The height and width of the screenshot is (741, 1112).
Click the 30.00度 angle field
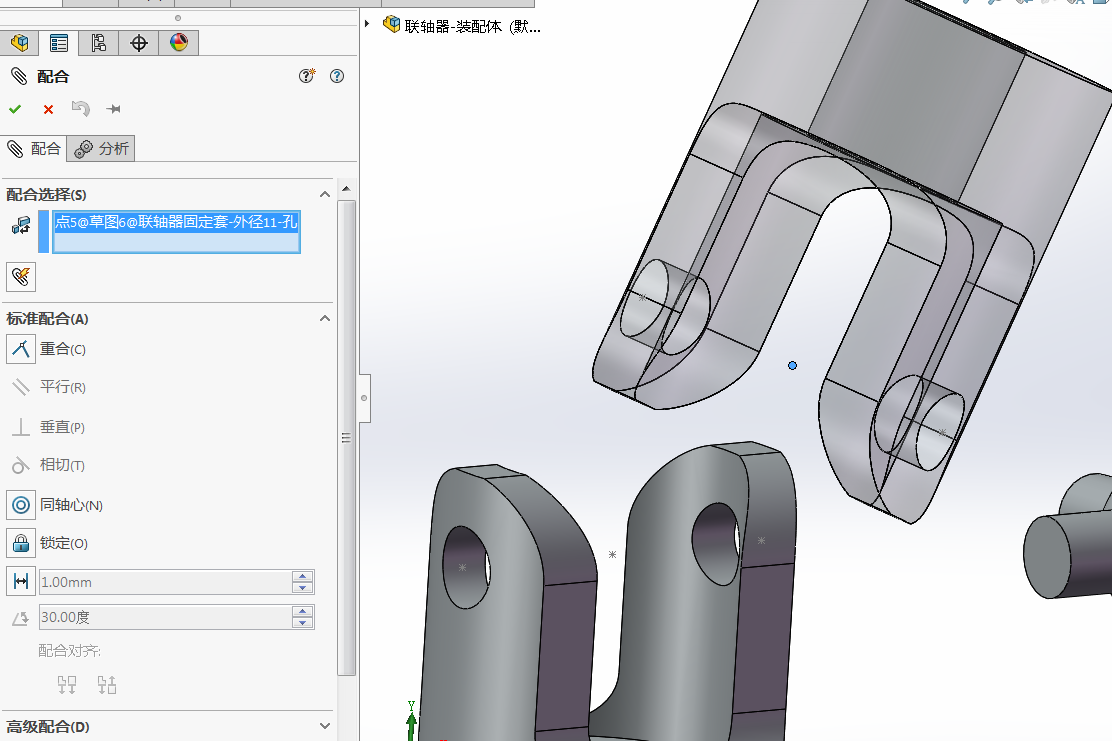[165, 617]
